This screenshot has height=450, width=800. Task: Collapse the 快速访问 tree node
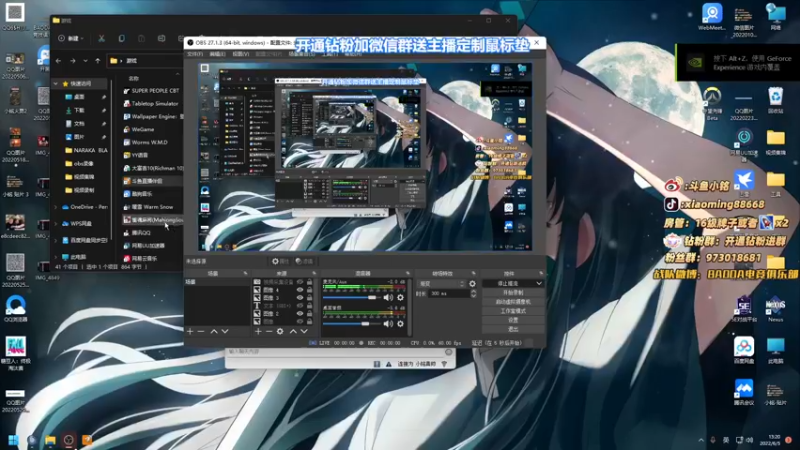tap(56, 84)
